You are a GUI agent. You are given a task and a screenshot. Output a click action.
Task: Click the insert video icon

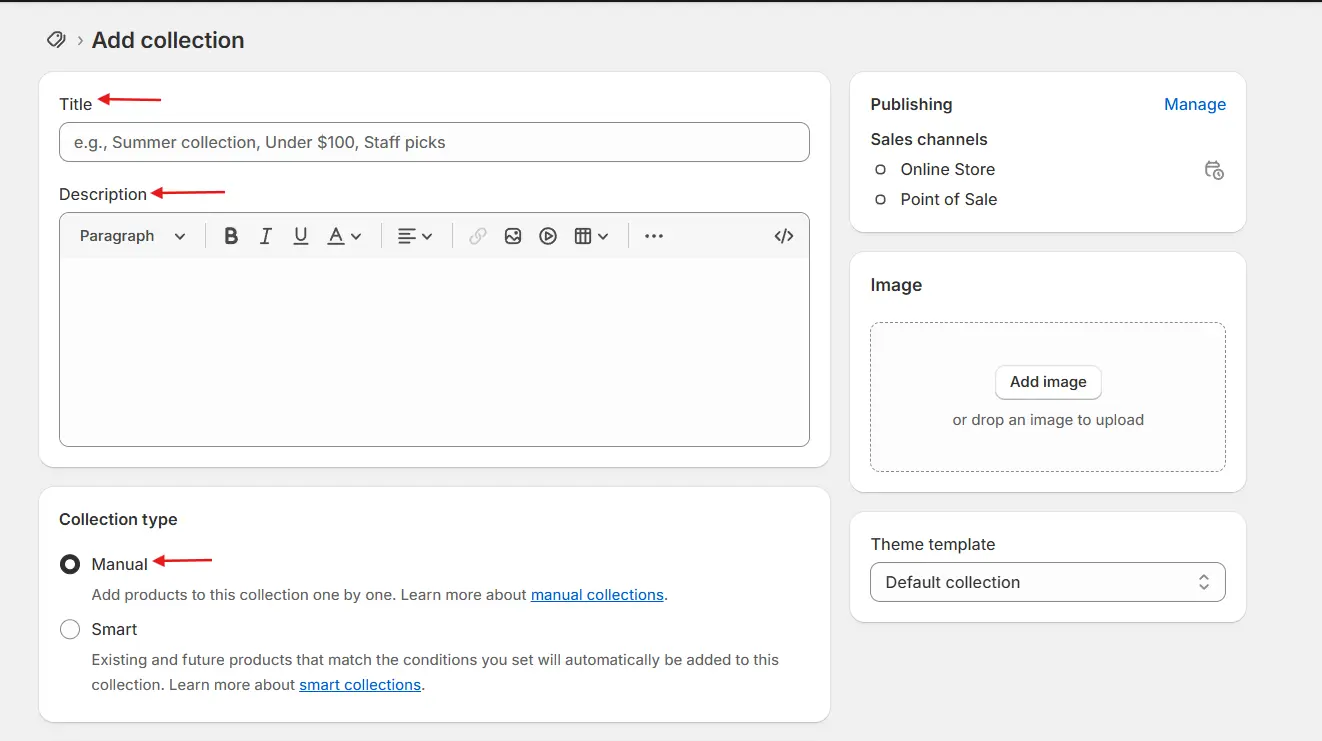point(548,236)
